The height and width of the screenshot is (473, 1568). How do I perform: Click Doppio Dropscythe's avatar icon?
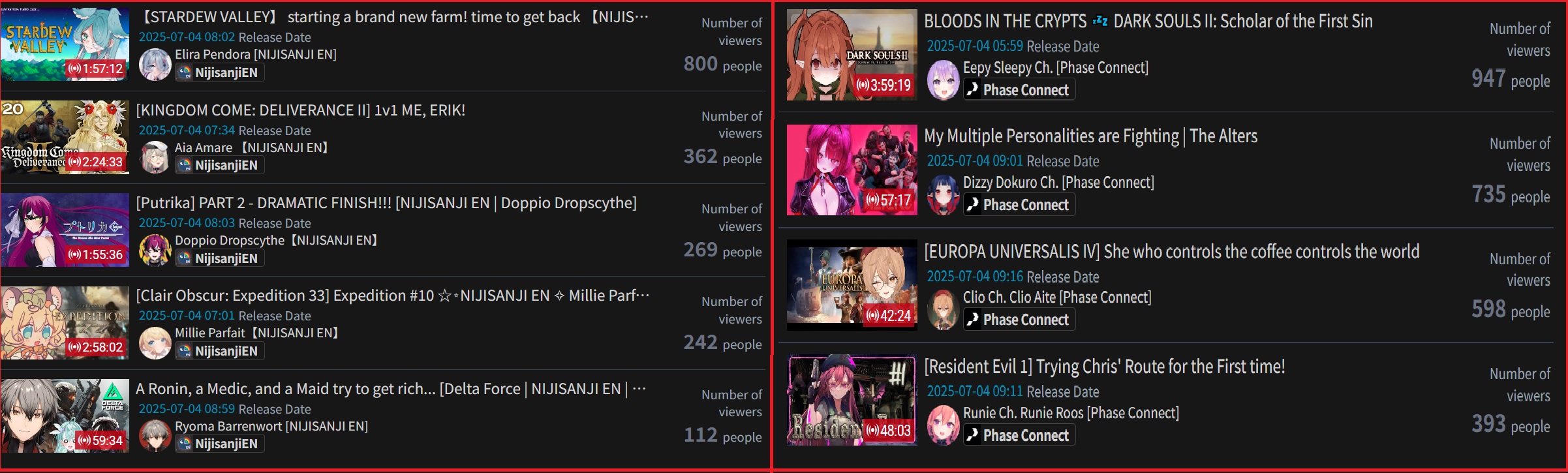tap(155, 250)
